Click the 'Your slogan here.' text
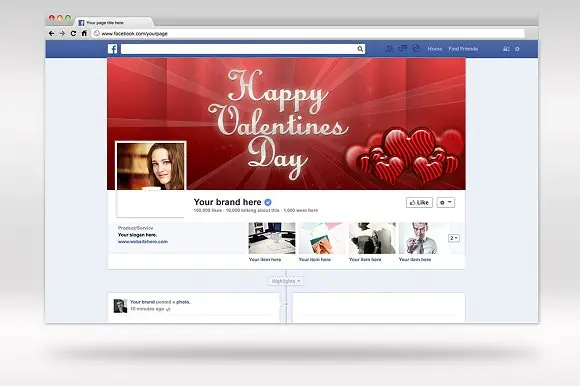The height and width of the screenshot is (386, 580). pos(137,235)
